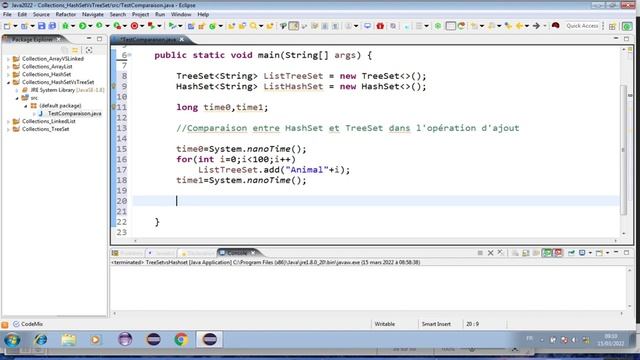Click the red Coverage/record toolbar icon

coord(134,26)
